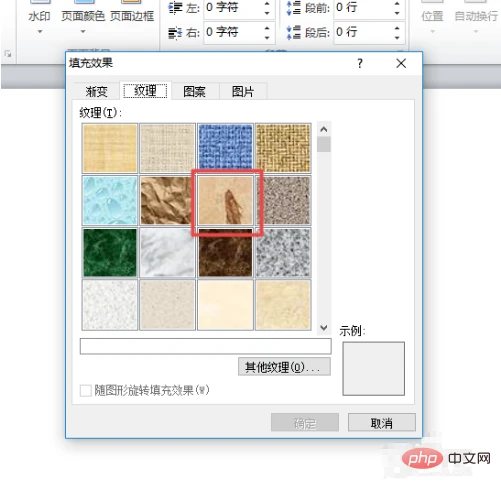Select the green marble texture

tap(110, 253)
